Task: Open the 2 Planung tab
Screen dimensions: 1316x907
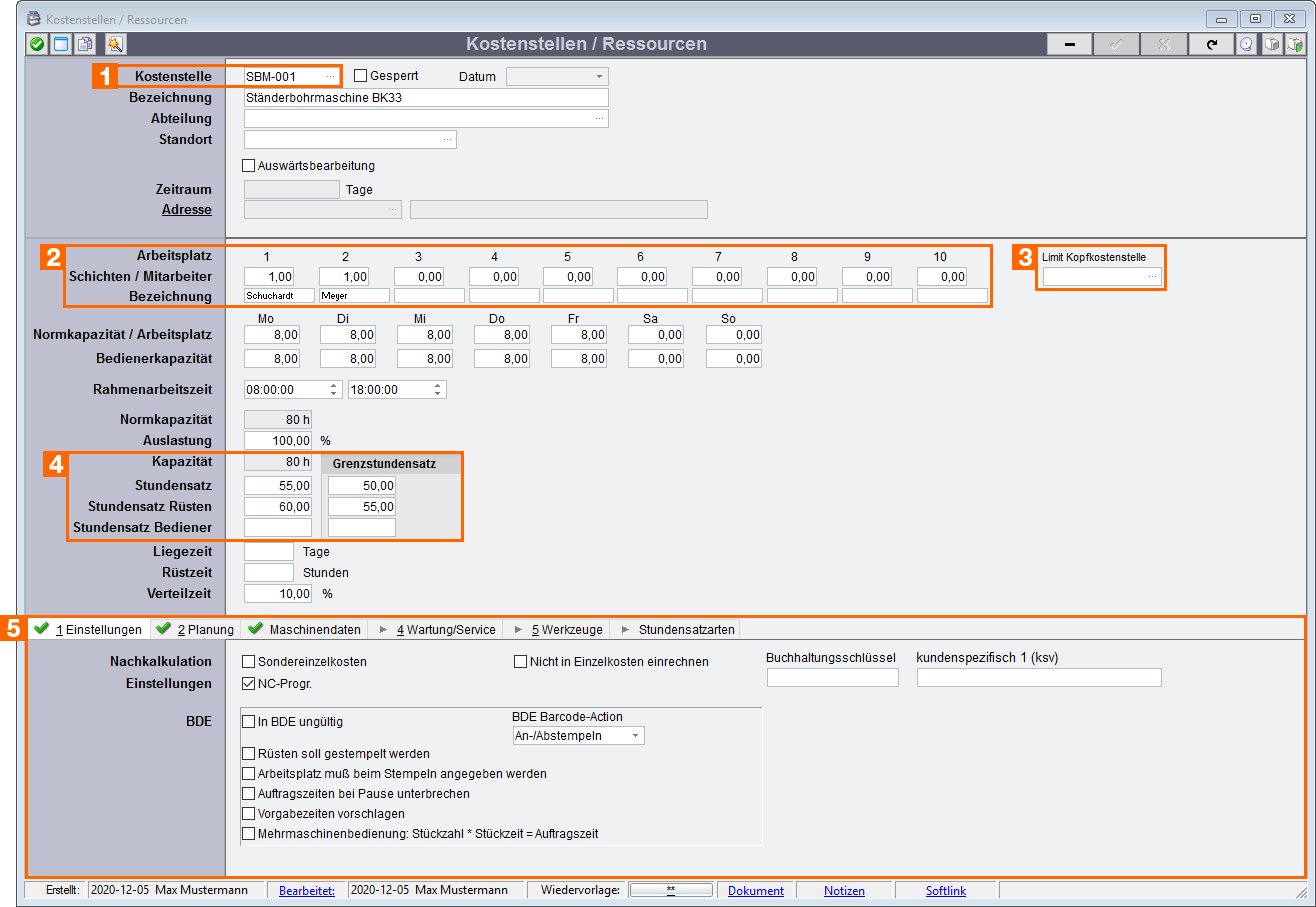Action: pos(196,629)
